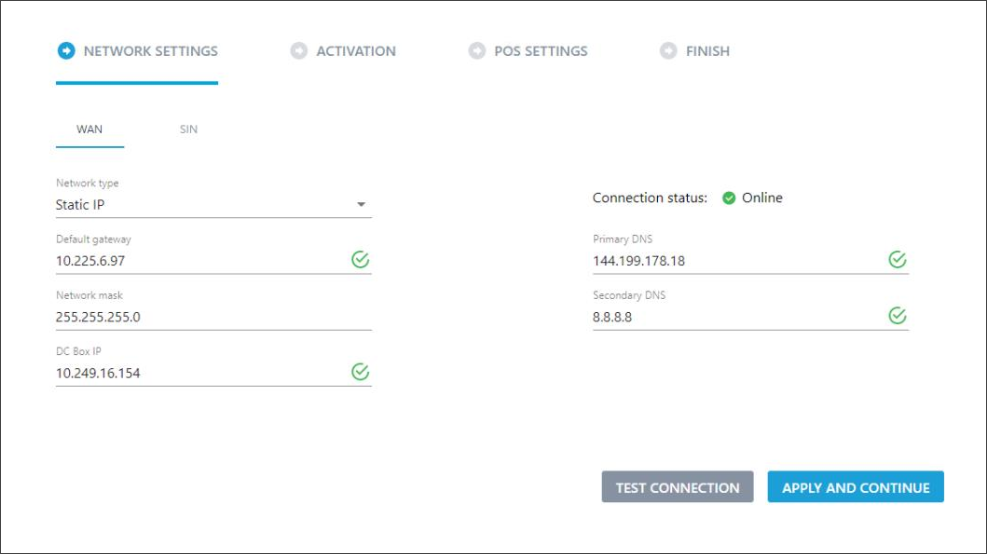Click the Test Connection button

(677, 487)
